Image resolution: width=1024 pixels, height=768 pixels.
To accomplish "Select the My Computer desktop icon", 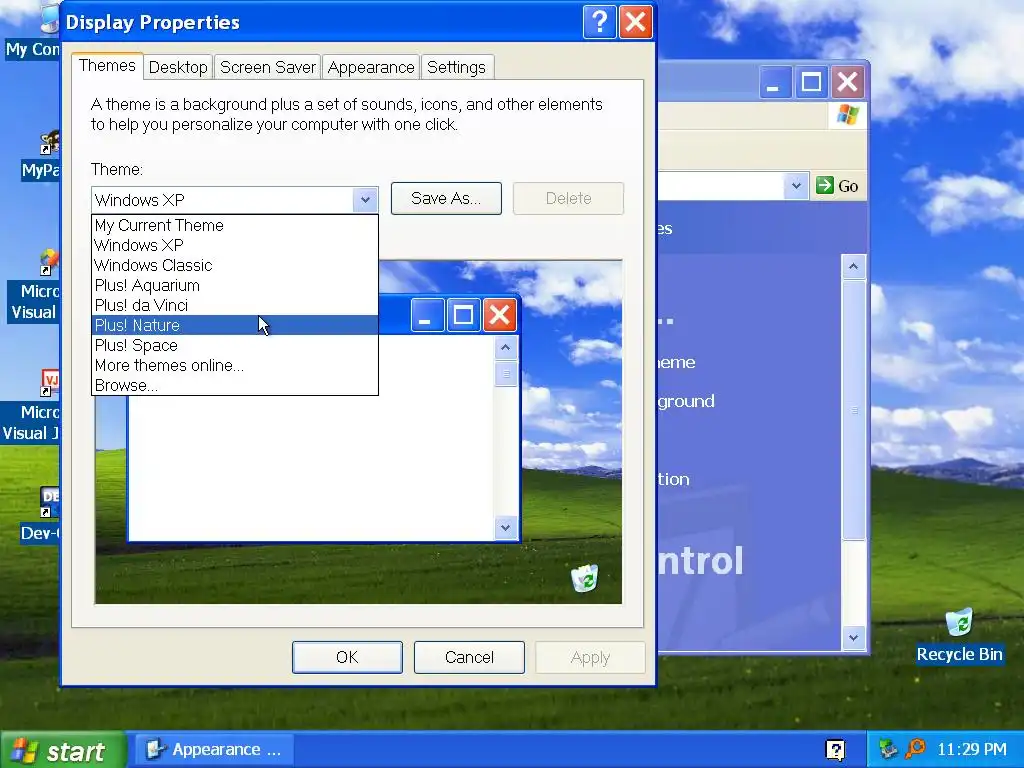I will pos(33,33).
